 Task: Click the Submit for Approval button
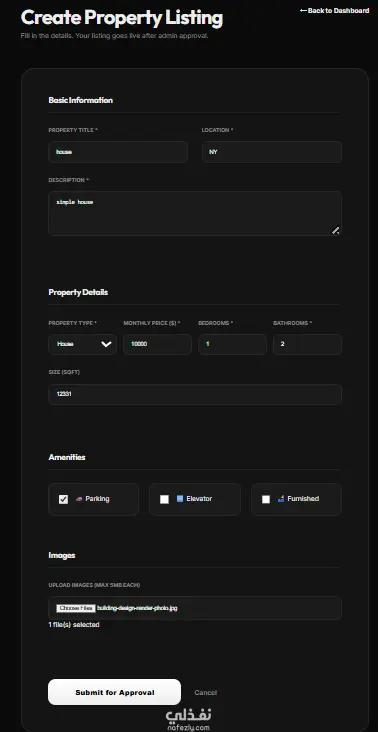coord(114,692)
